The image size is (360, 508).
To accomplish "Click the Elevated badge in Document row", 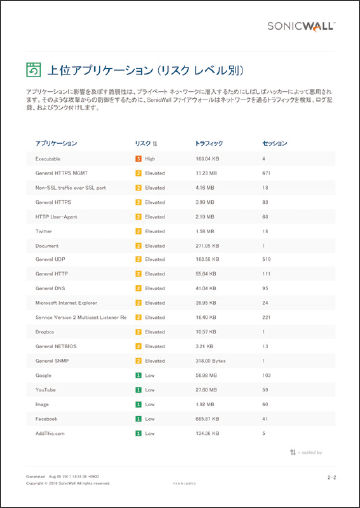I will click(x=138, y=246).
